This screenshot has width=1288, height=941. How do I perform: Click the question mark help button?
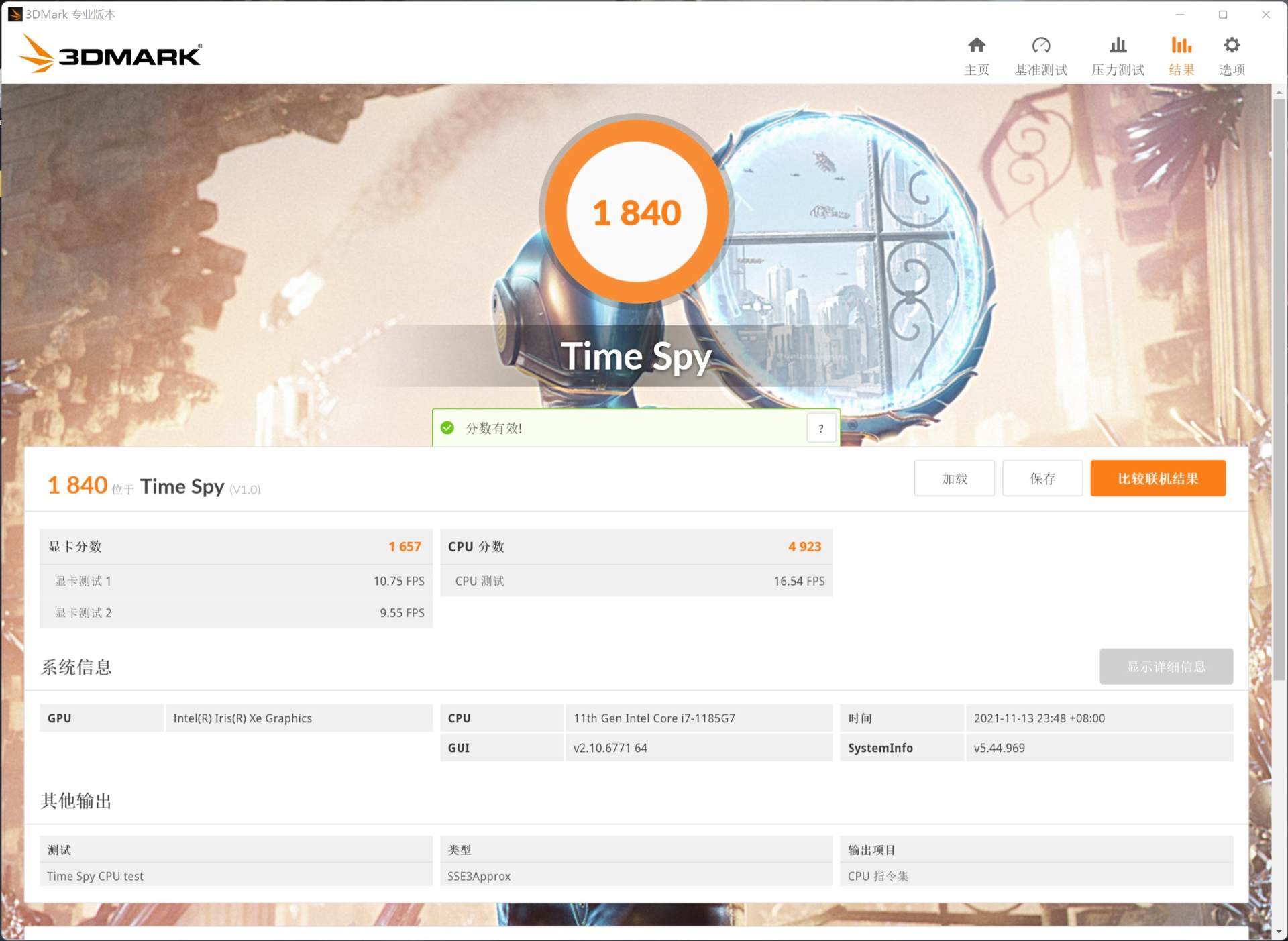click(821, 429)
